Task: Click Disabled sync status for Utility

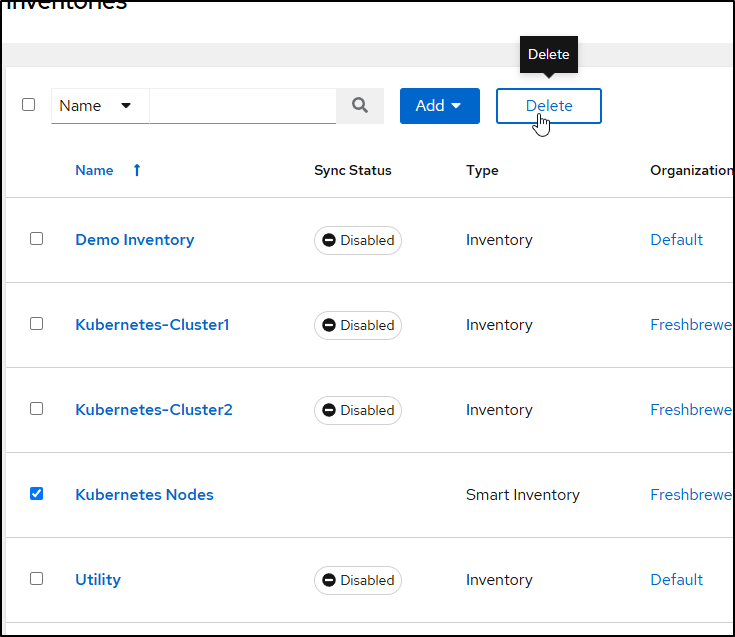Action: point(358,580)
